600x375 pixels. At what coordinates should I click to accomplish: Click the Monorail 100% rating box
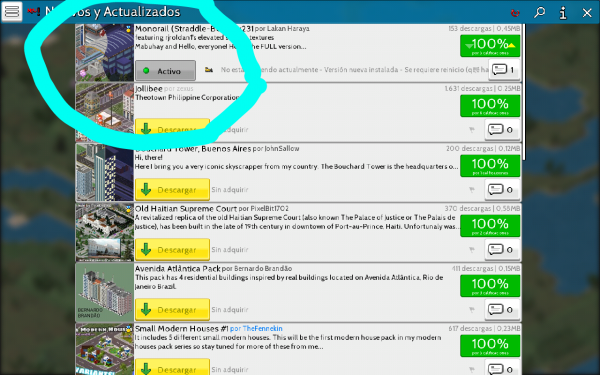point(490,46)
